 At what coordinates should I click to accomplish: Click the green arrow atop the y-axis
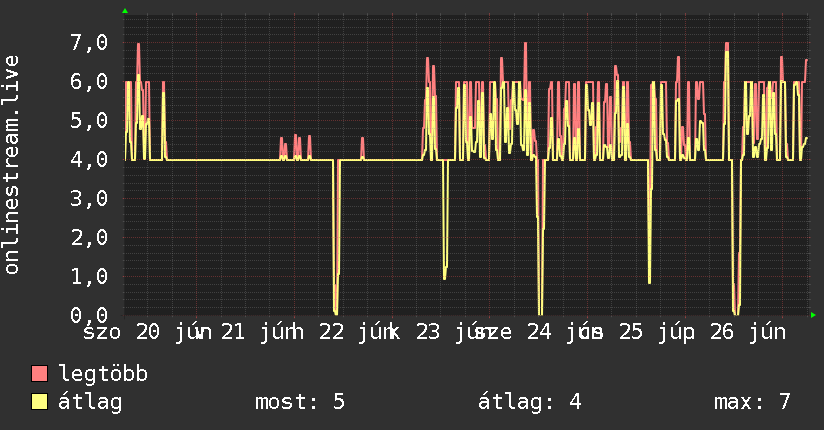point(125,11)
